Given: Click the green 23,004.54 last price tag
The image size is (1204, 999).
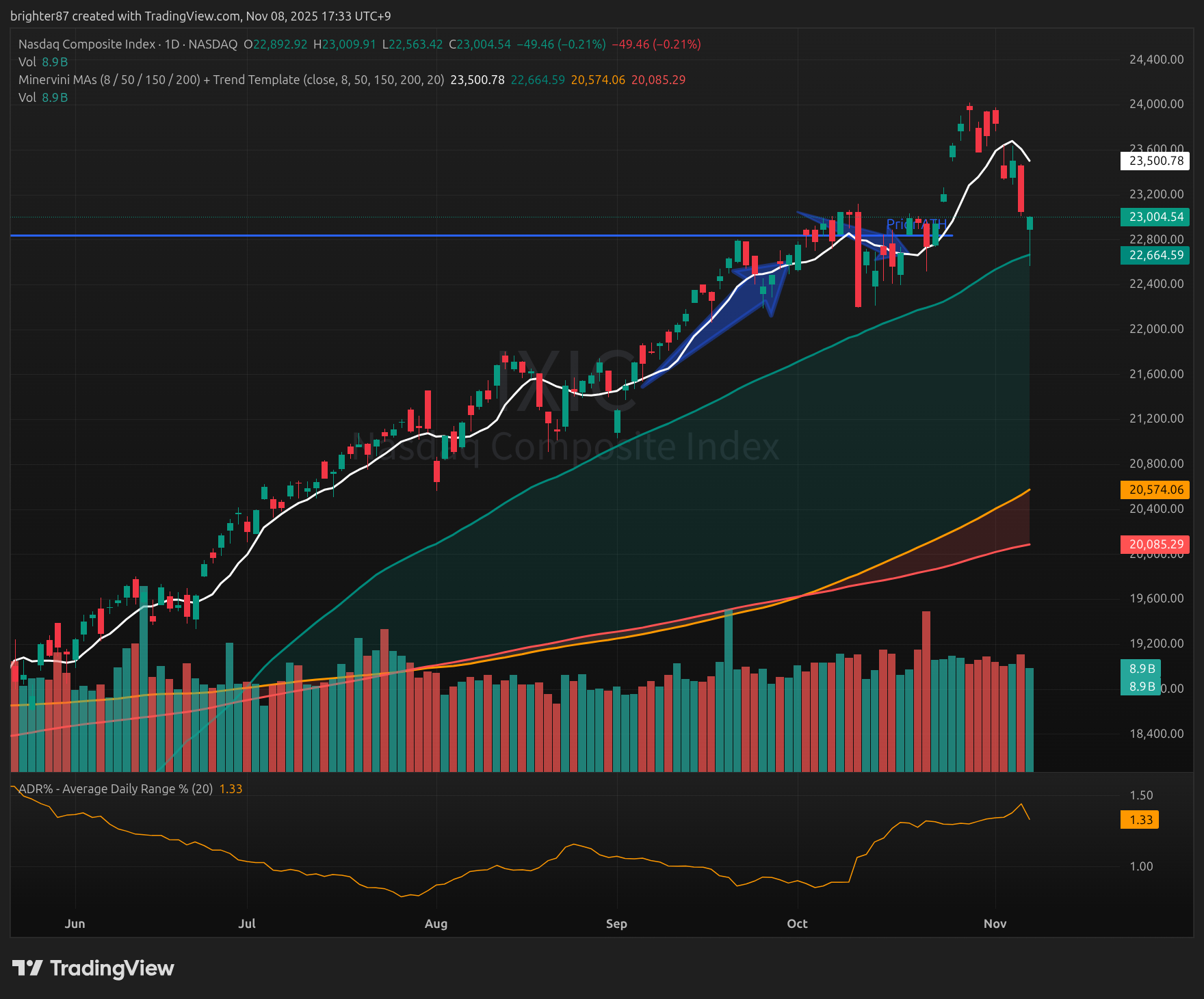Looking at the screenshot, I should click(x=1155, y=217).
